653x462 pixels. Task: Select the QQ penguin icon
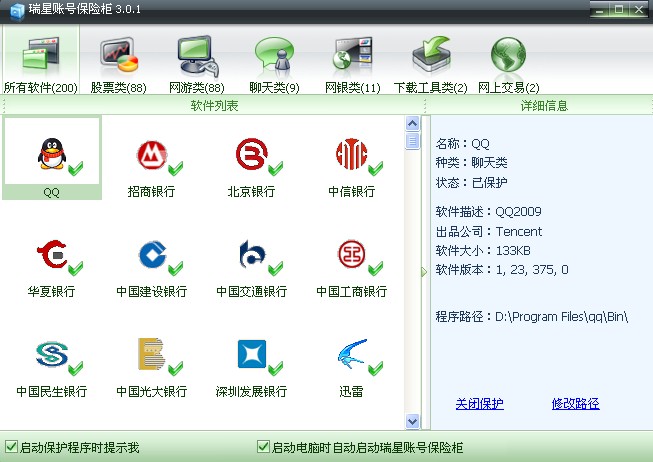tap(52, 154)
